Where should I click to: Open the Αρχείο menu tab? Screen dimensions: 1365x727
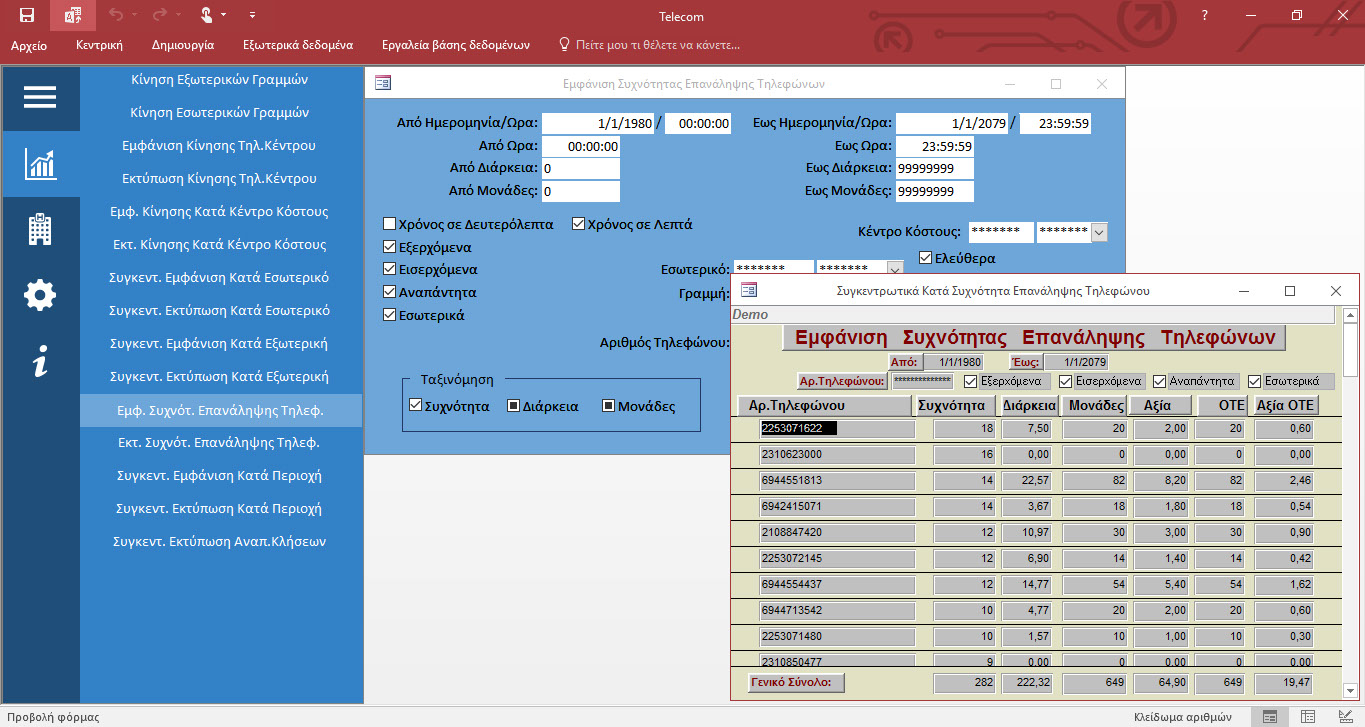(x=28, y=45)
